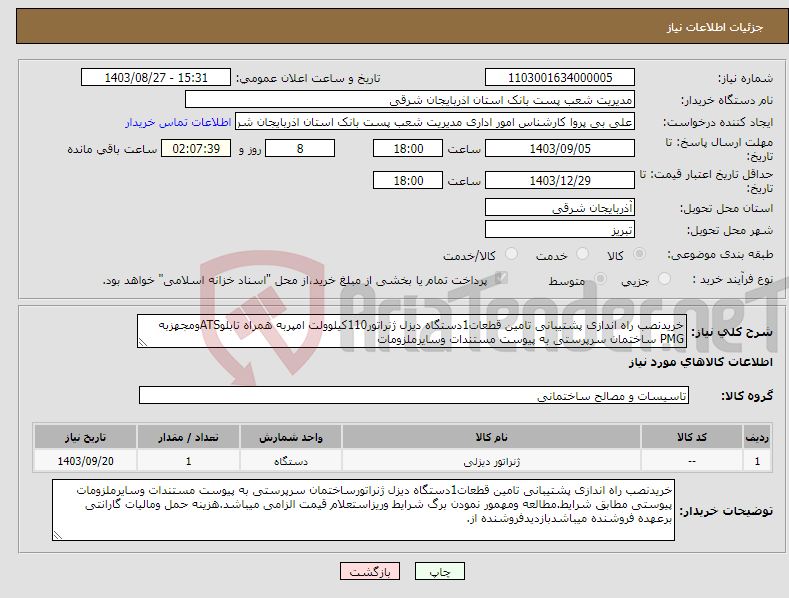
Task: Click the اطلاعات کالاهای مورد نیاز heading
Action: pos(700,362)
